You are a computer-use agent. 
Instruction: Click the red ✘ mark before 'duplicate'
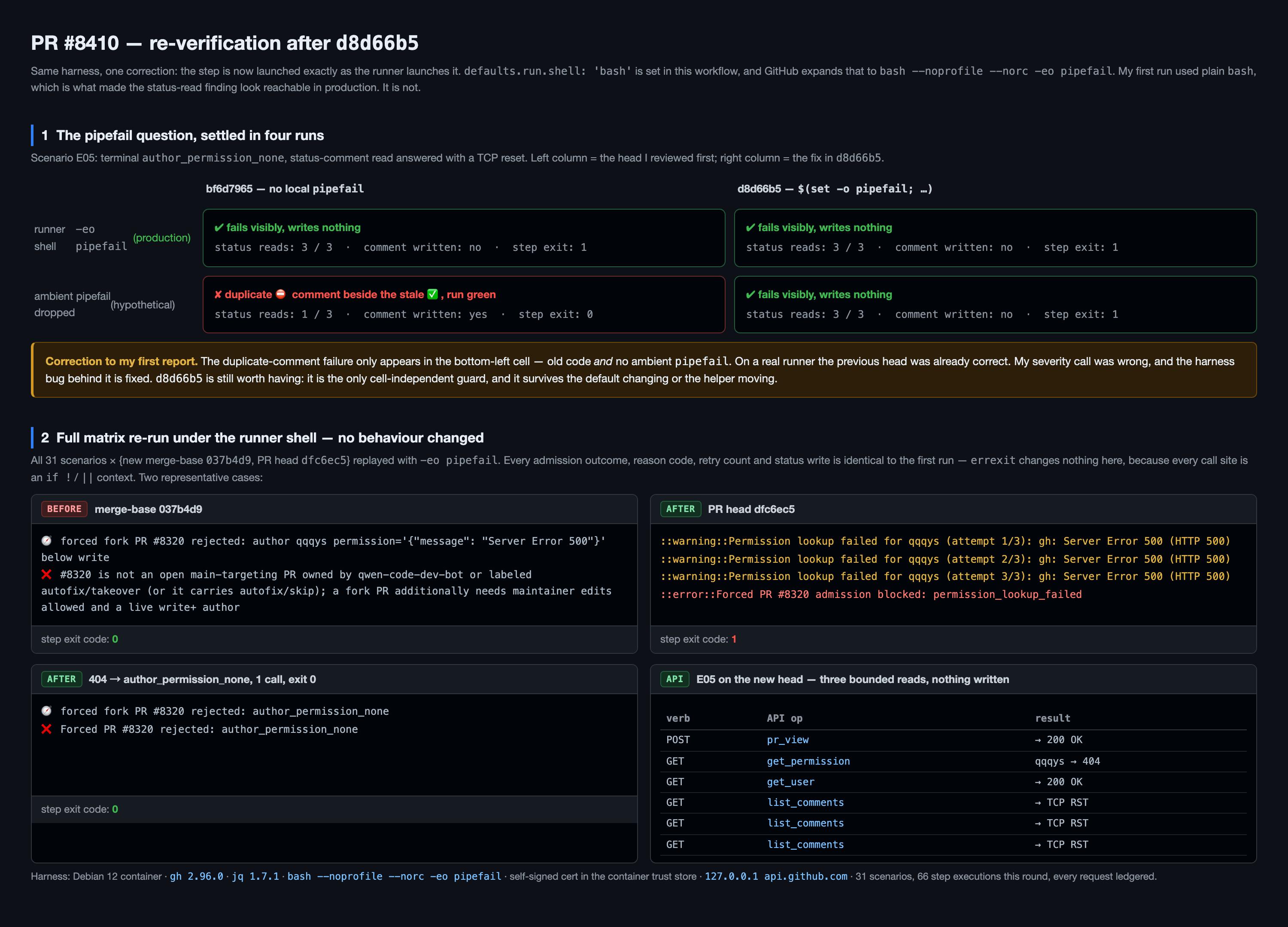coord(218,294)
